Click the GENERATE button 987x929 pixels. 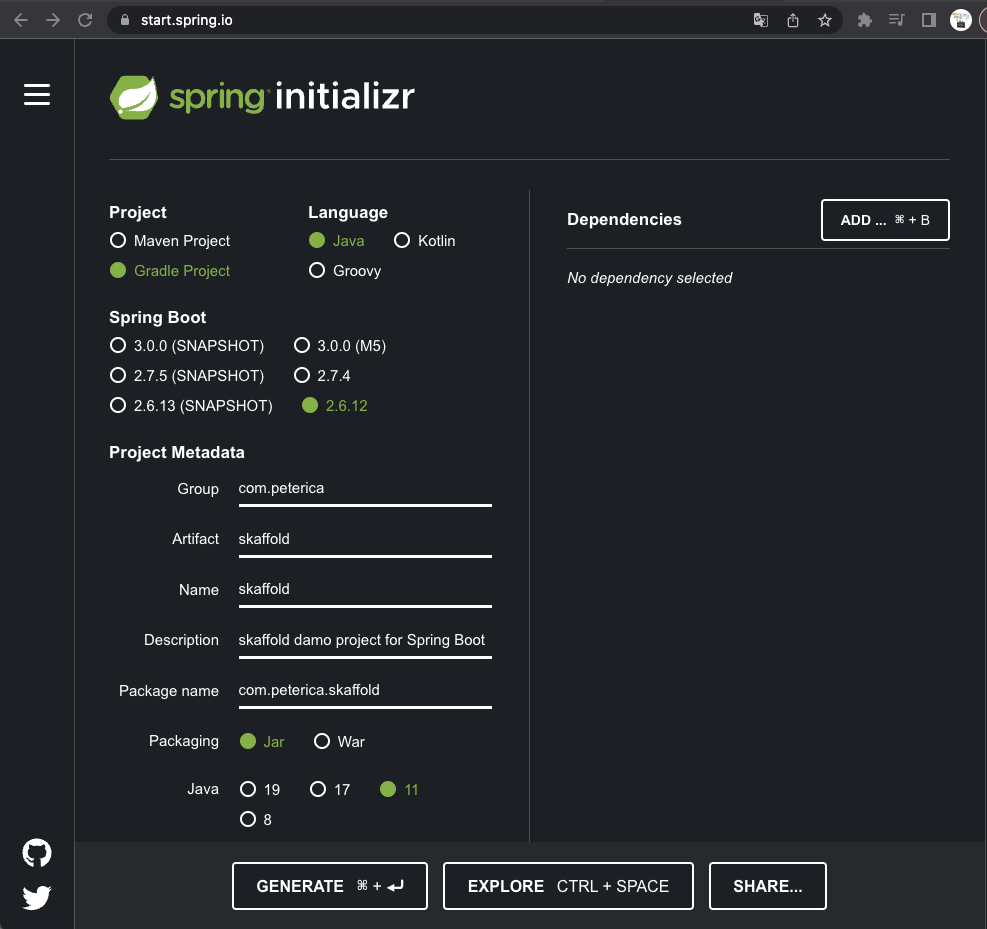click(330, 886)
